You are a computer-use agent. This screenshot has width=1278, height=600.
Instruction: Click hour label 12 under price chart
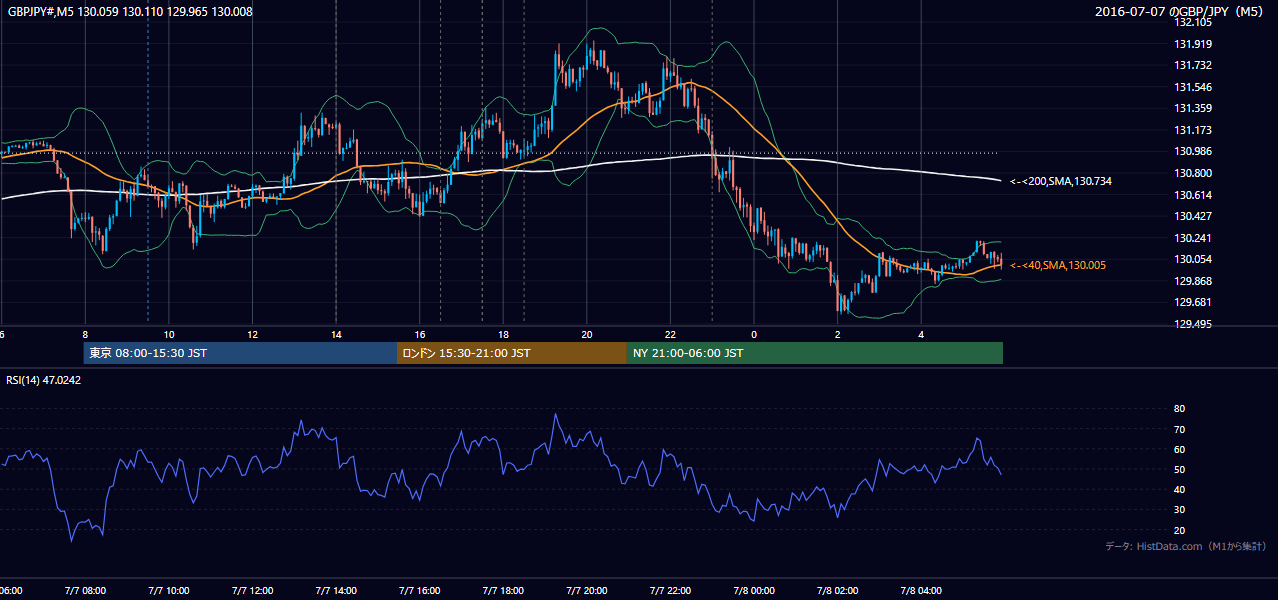[x=253, y=334]
